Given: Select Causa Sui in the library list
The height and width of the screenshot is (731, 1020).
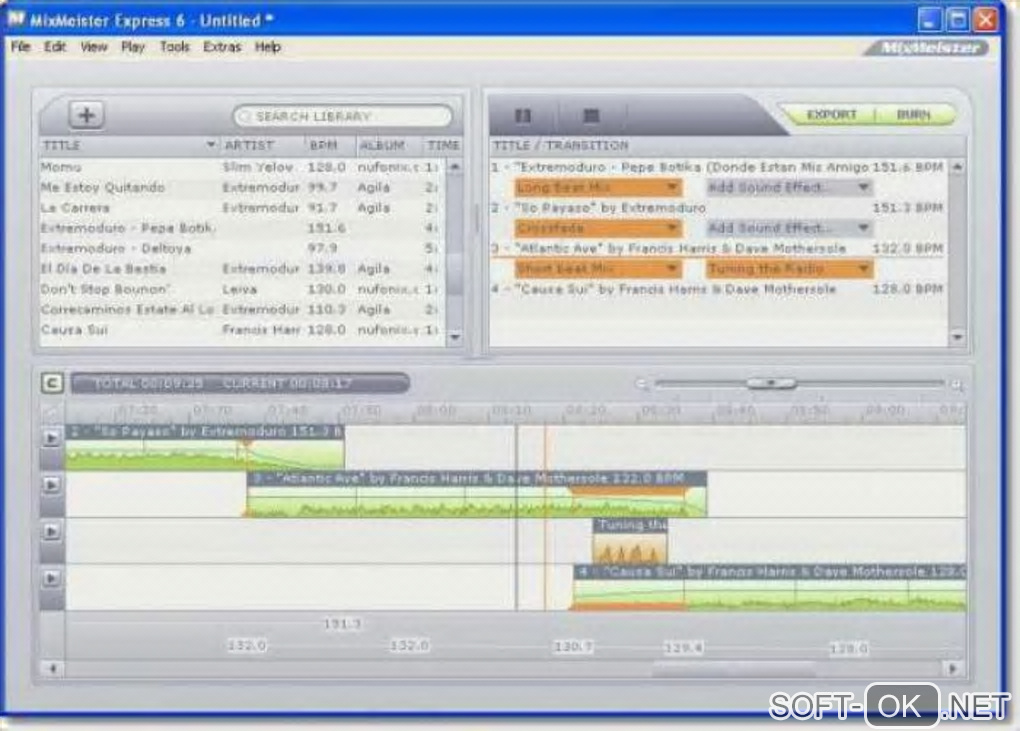Looking at the screenshot, I should (242, 330).
